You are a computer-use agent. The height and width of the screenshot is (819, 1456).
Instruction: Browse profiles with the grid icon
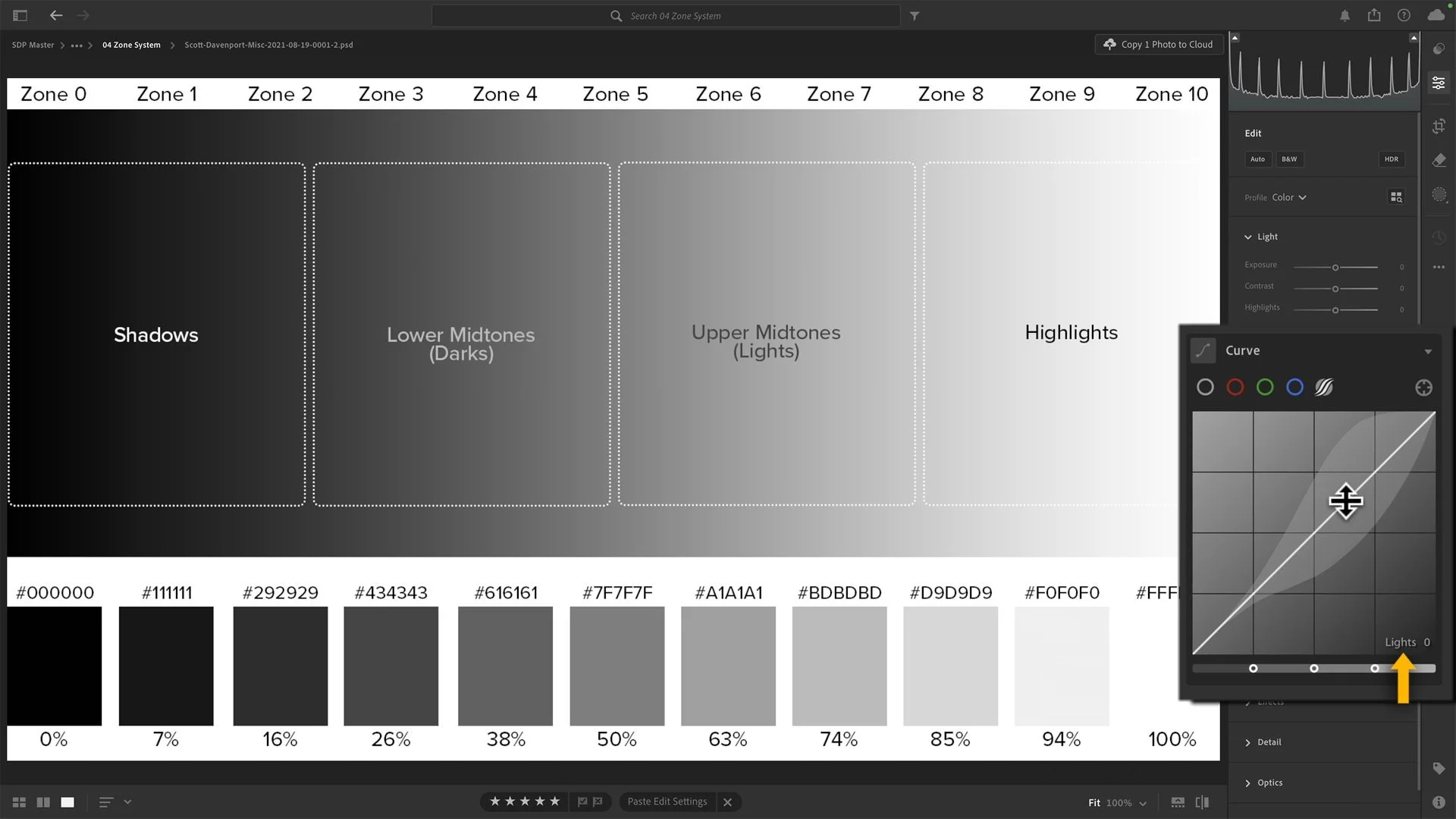click(1396, 197)
